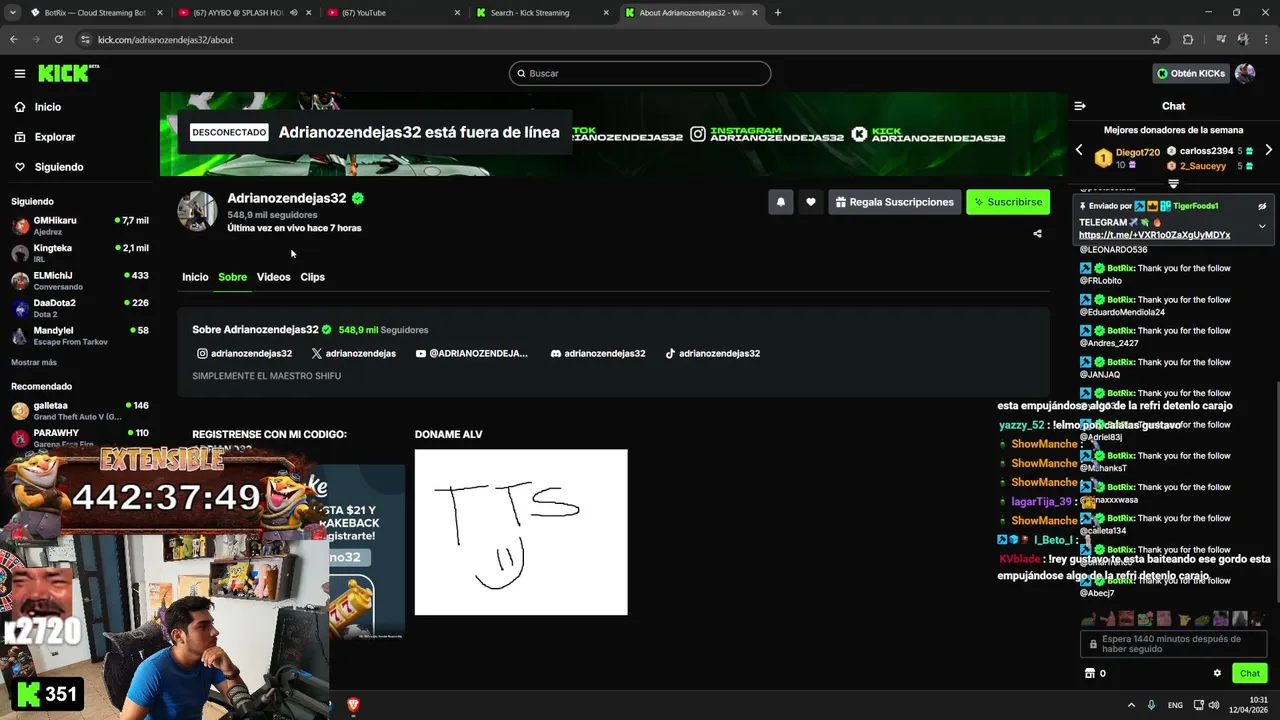Click the green Chat send button

tap(1250, 673)
